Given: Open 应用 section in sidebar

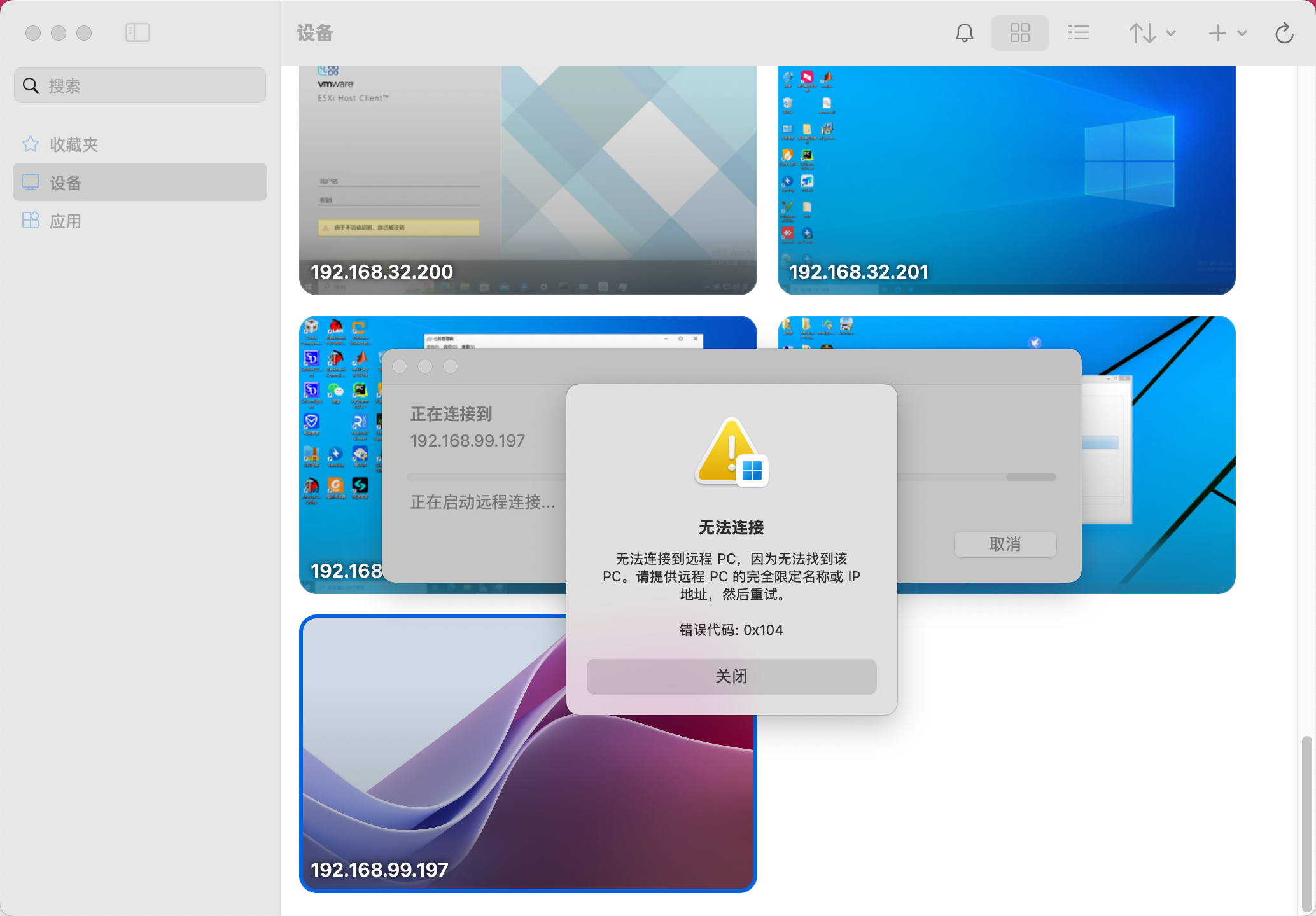Looking at the screenshot, I should (x=66, y=221).
